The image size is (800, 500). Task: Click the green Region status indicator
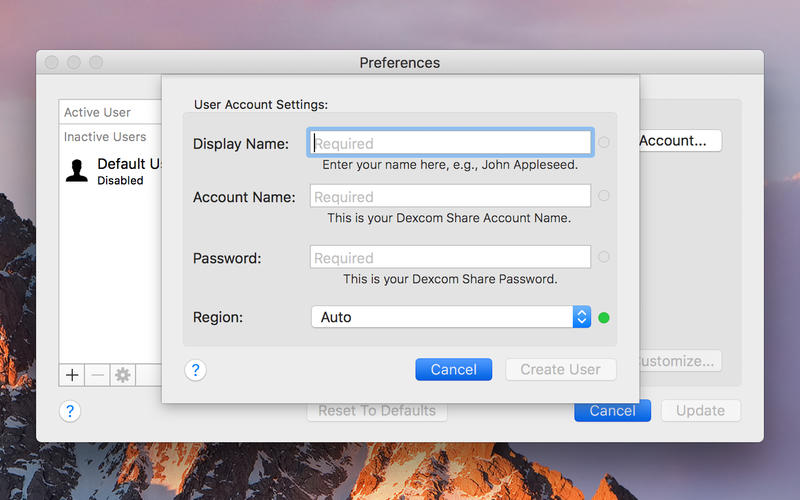pyautogui.click(x=603, y=318)
